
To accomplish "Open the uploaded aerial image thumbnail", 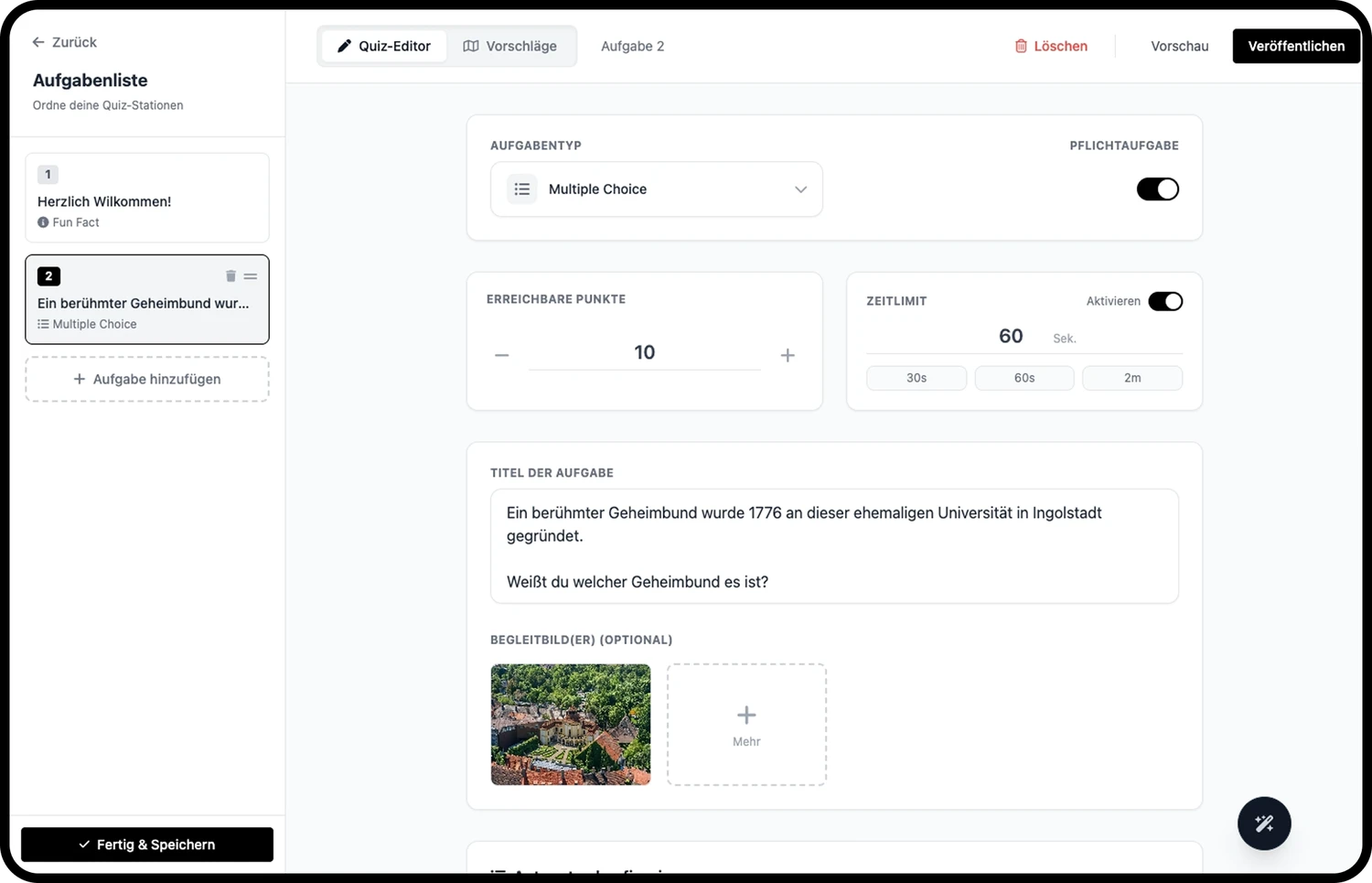I will pyautogui.click(x=571, y=725).
